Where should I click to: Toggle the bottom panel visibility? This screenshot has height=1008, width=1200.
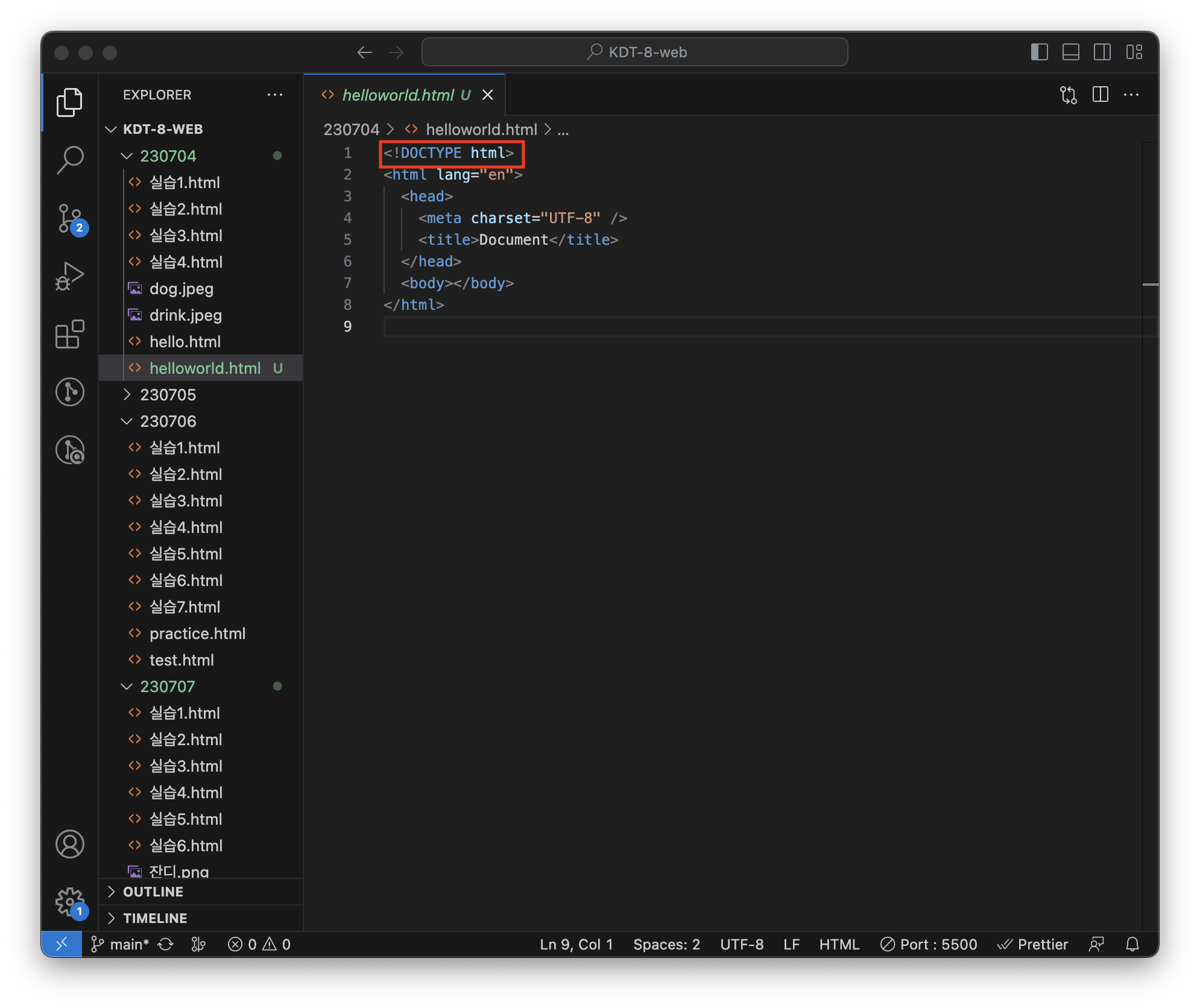point(1071,52)
